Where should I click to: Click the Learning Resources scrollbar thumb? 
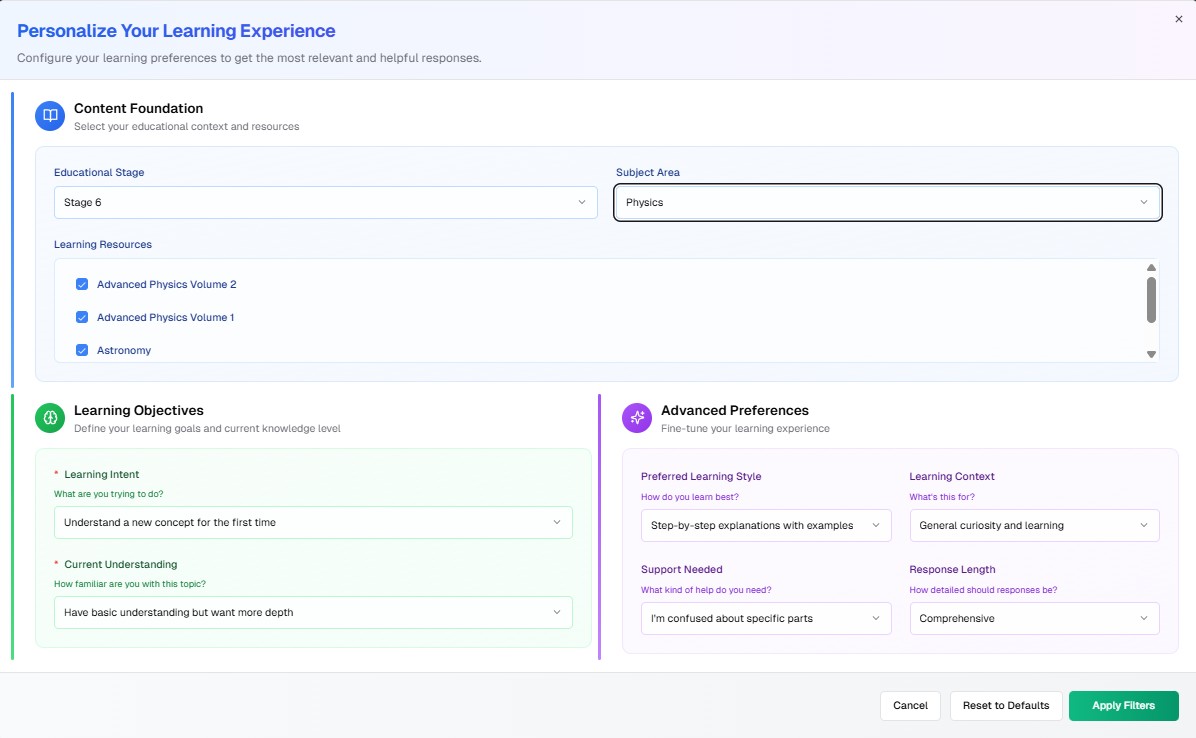coord(1151,300)
